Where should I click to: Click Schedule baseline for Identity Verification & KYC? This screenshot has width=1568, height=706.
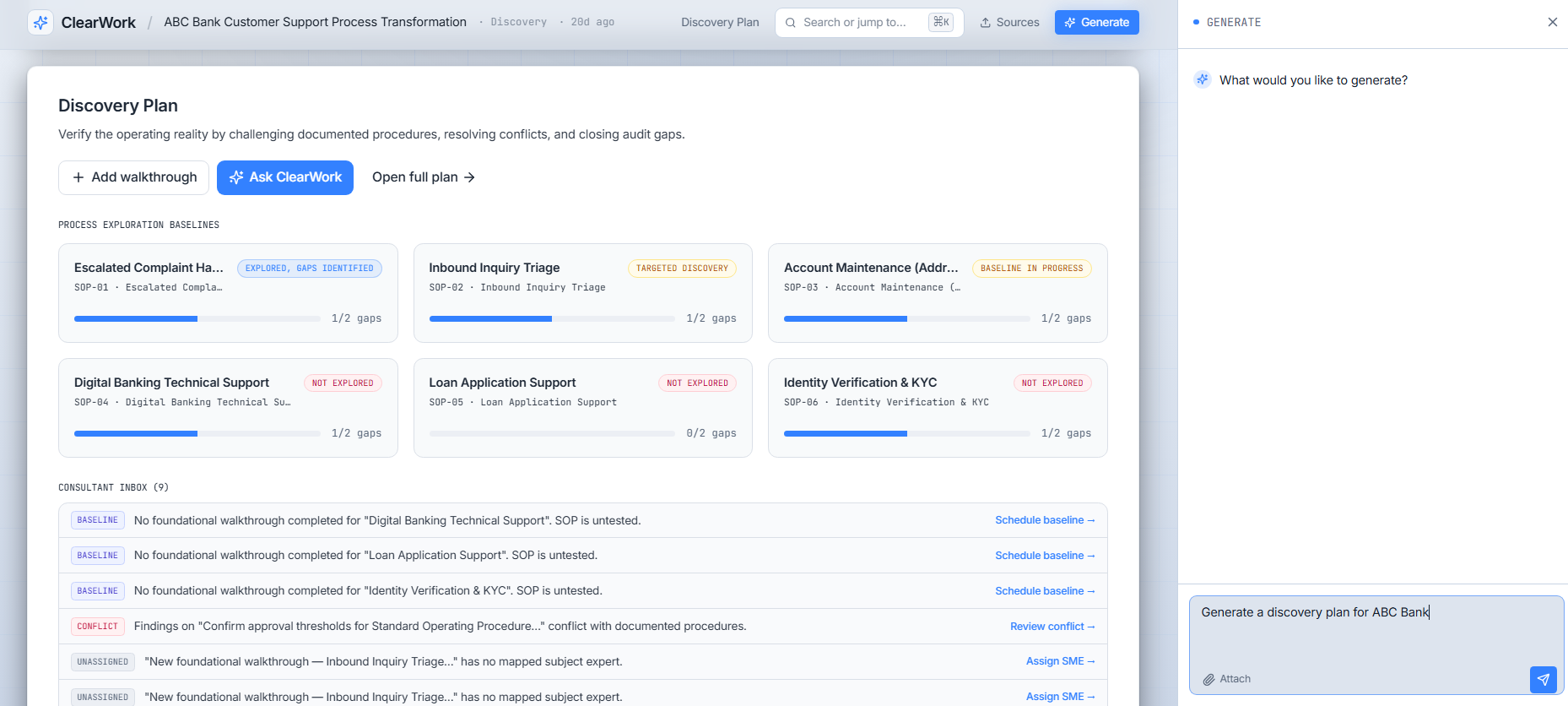tap(1045, 591)
